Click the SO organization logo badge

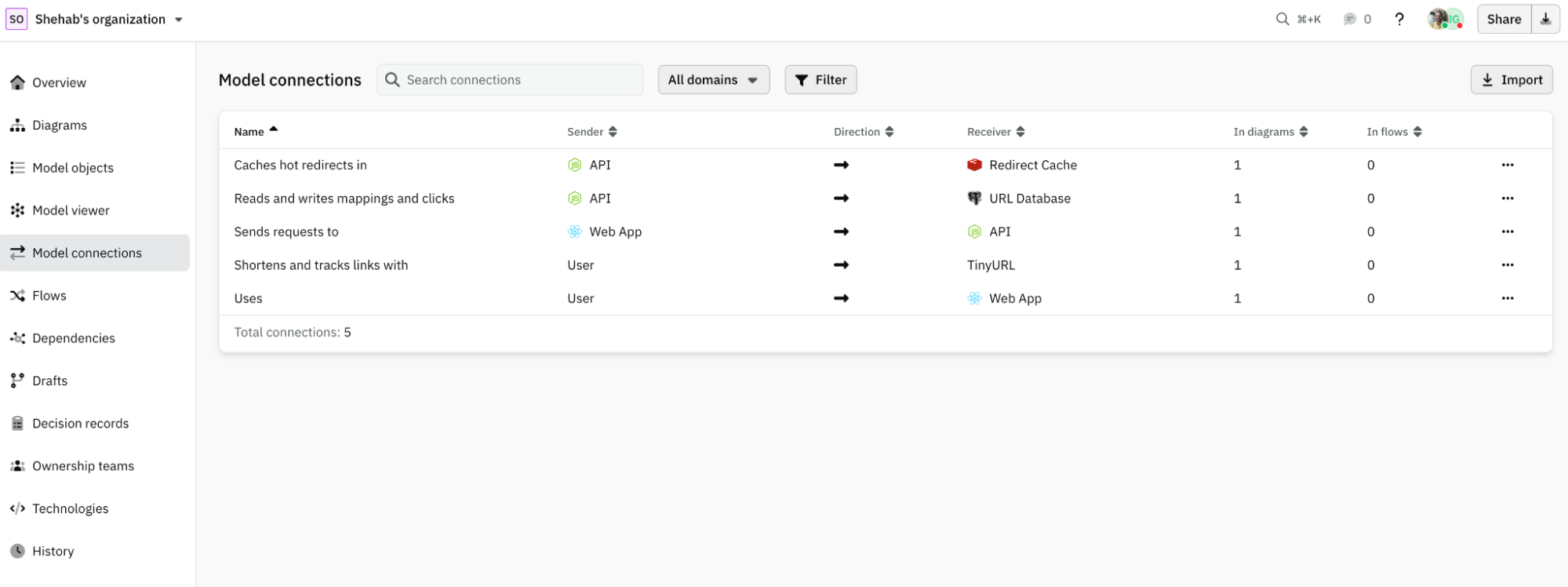pos(16,19)
